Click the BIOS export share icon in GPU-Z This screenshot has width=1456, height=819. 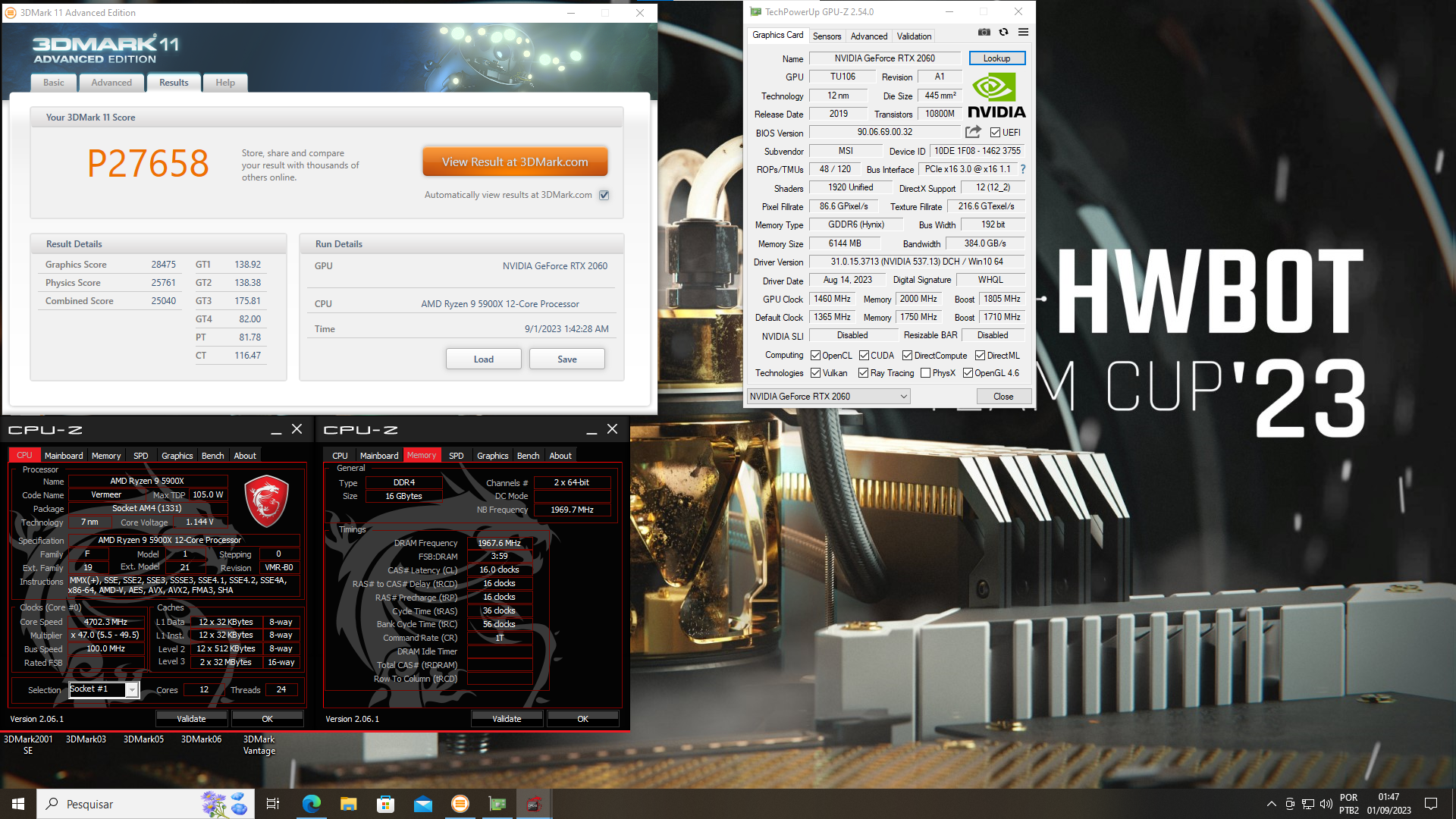(x=973, y=132)
